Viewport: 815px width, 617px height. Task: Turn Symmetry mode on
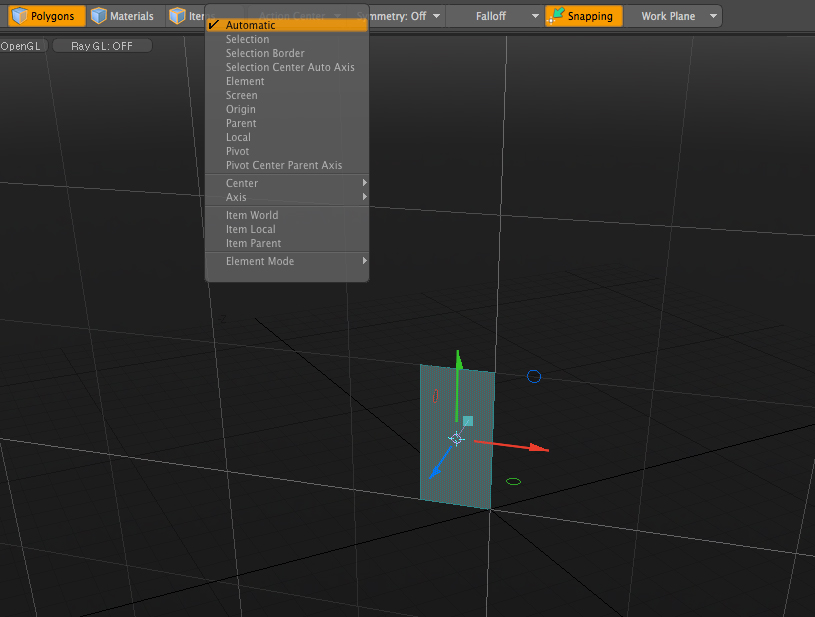point(398,15)
